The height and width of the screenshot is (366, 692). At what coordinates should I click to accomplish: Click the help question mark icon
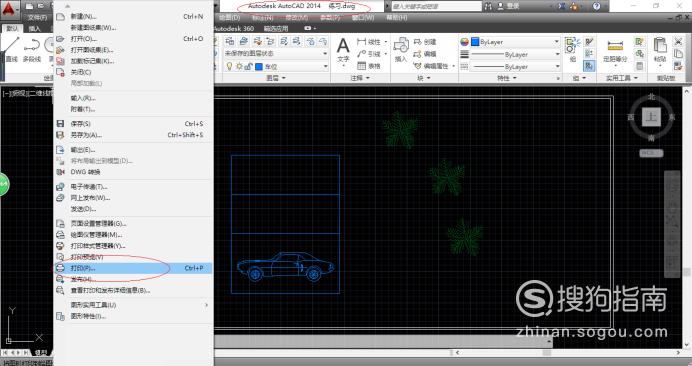tap(596, 6)
